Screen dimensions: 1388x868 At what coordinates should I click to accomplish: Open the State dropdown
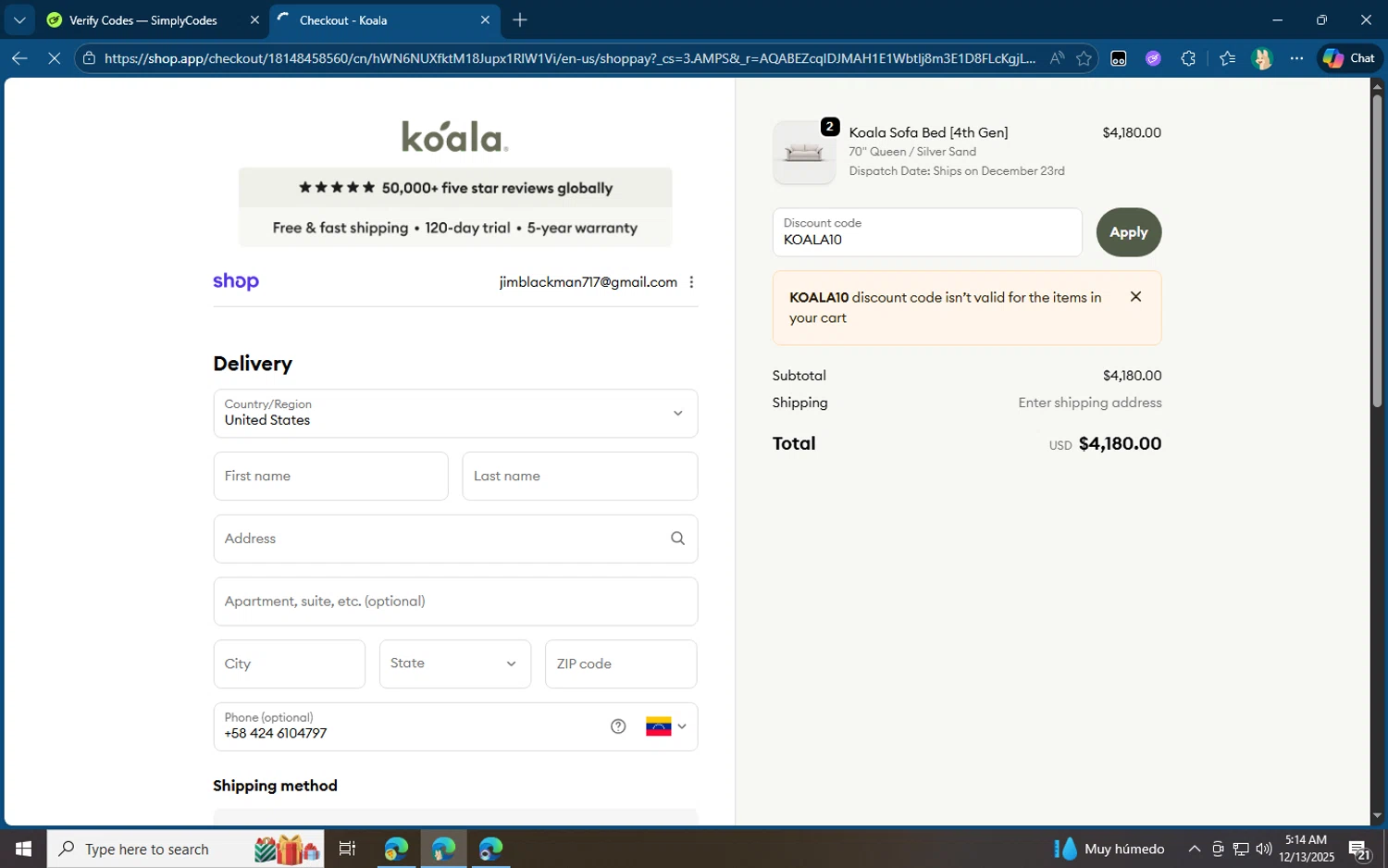[455, 664]
